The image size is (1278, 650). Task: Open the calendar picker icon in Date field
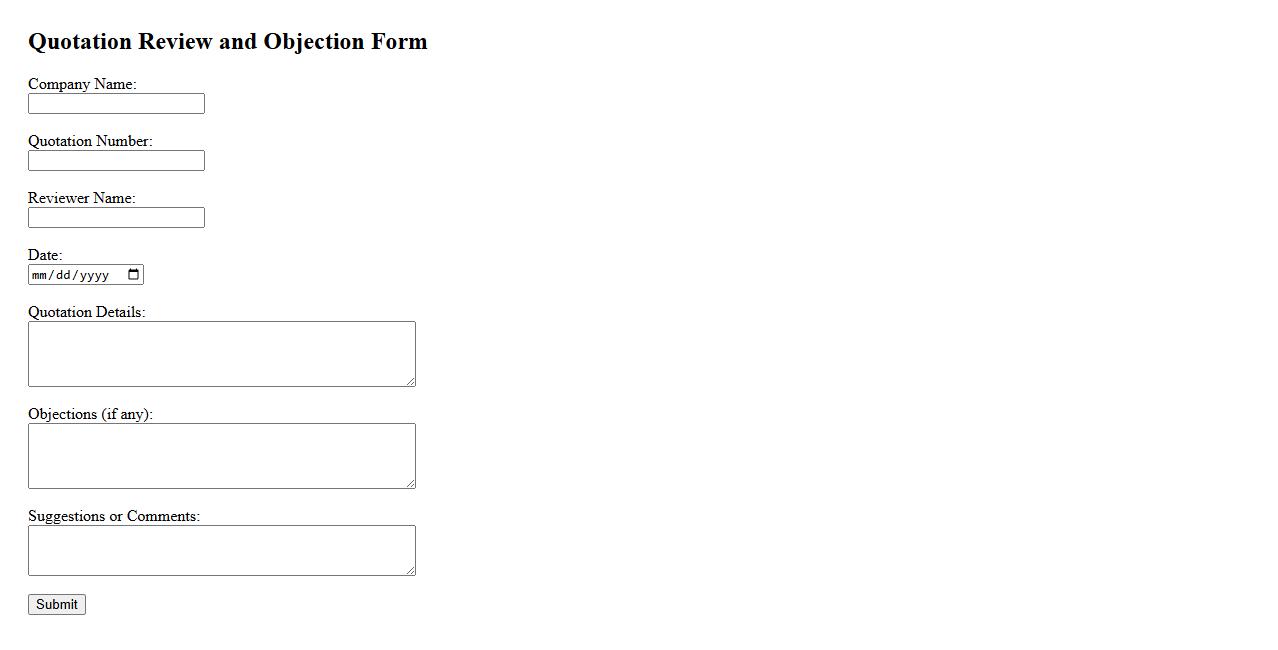coord(134,275)
